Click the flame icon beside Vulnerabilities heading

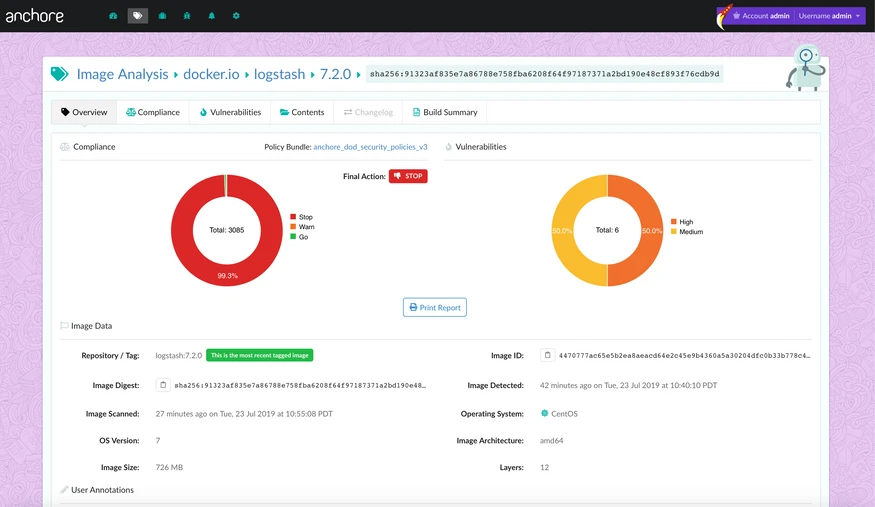[449, 147]
